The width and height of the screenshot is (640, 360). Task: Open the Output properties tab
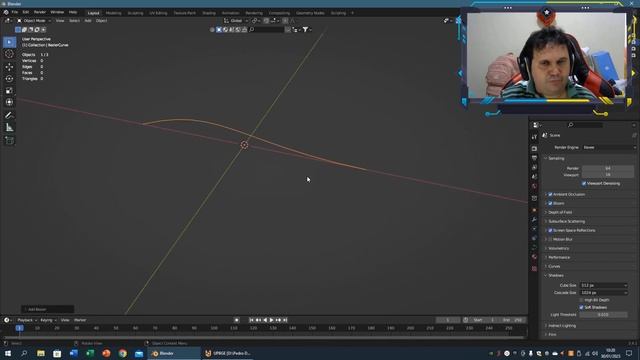534,158
